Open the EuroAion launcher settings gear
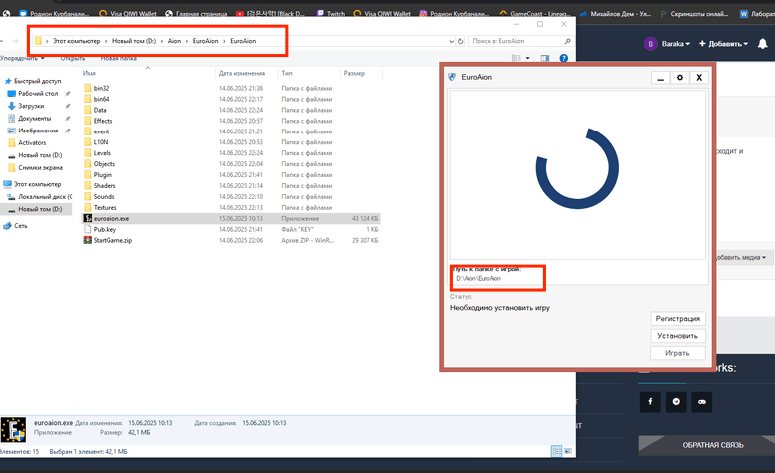Viewport: 775px width, 473px height. click(679, 77)
